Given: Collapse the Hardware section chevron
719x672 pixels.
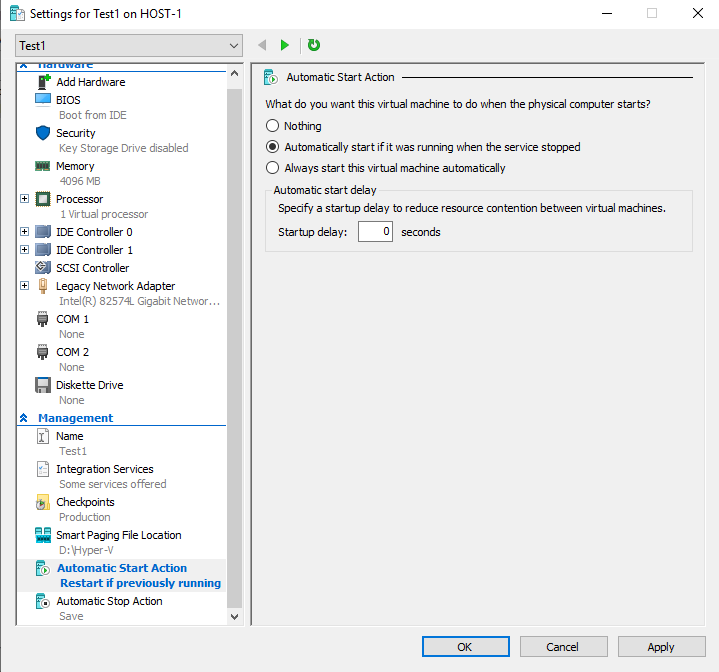Looking at the screenshot, I should pyautogui.click(x=24, y=66).
